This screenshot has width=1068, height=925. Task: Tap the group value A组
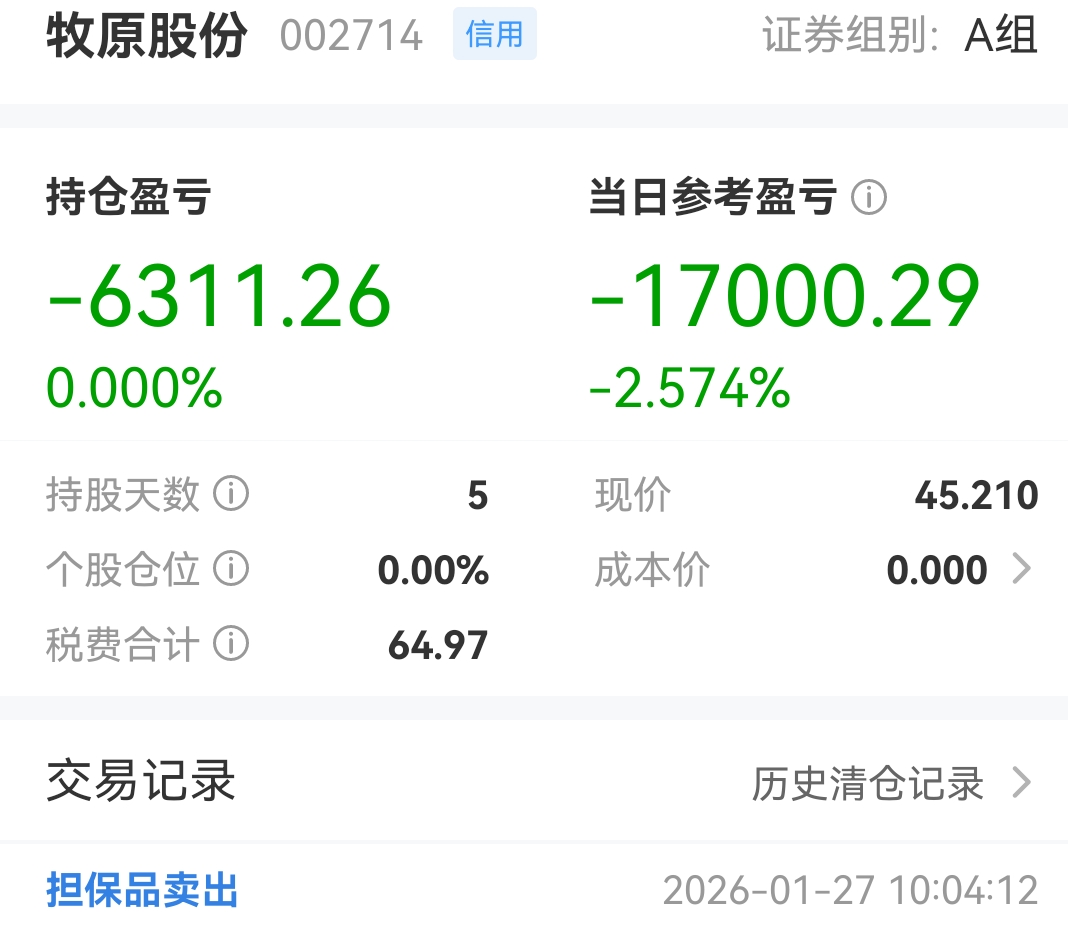(1001, 35)
